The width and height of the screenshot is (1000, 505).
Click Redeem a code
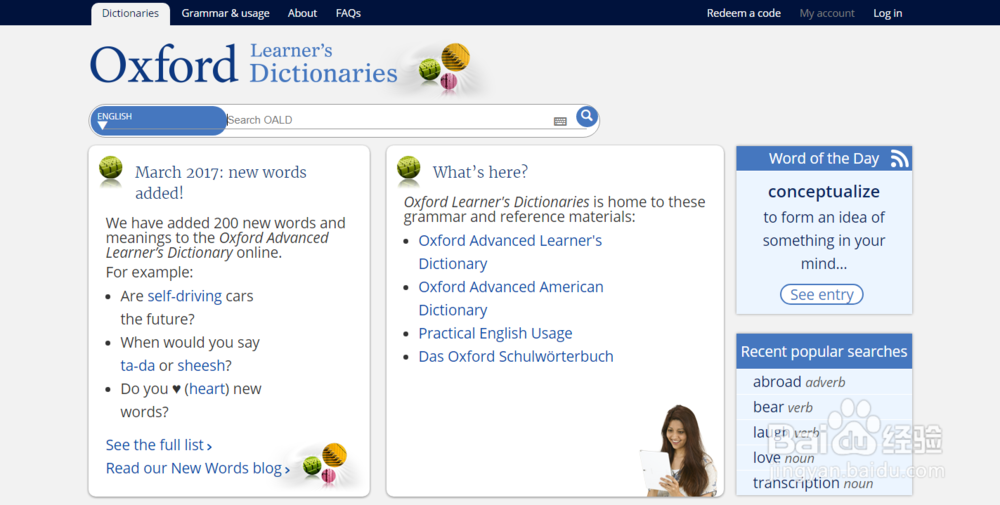coord(744,13)
